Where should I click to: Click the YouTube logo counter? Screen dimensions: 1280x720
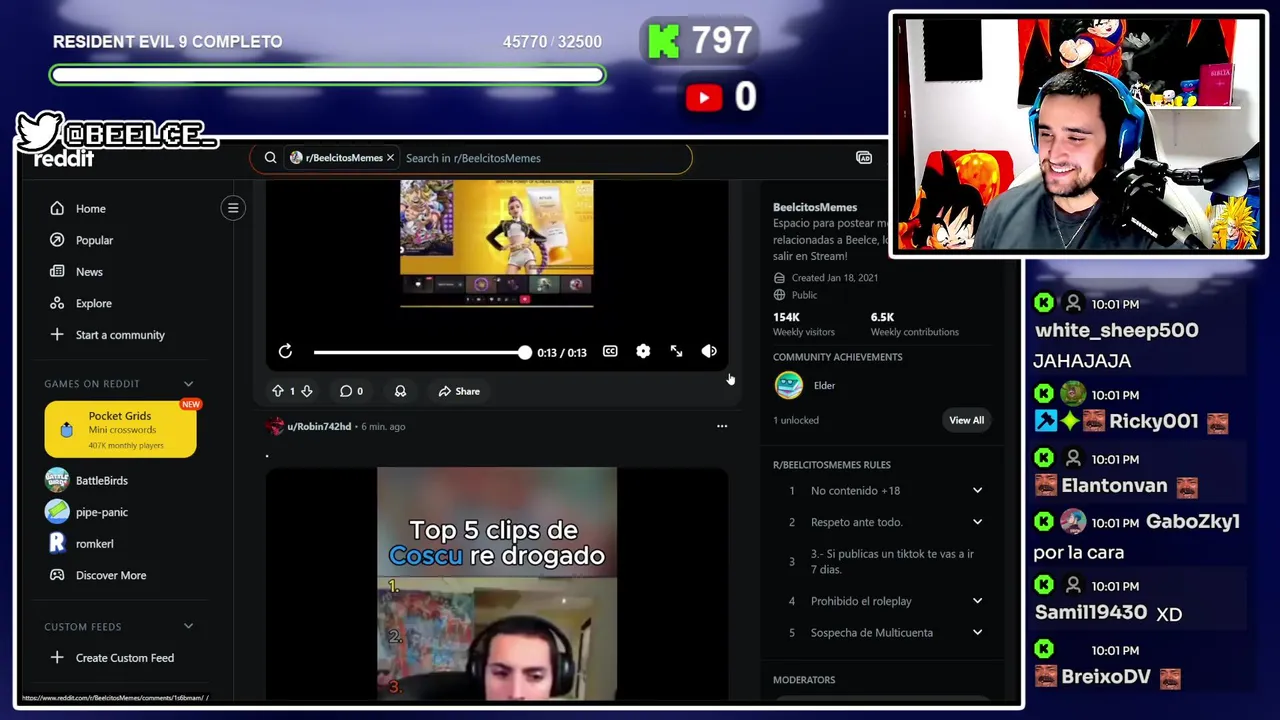click(704, 97)
